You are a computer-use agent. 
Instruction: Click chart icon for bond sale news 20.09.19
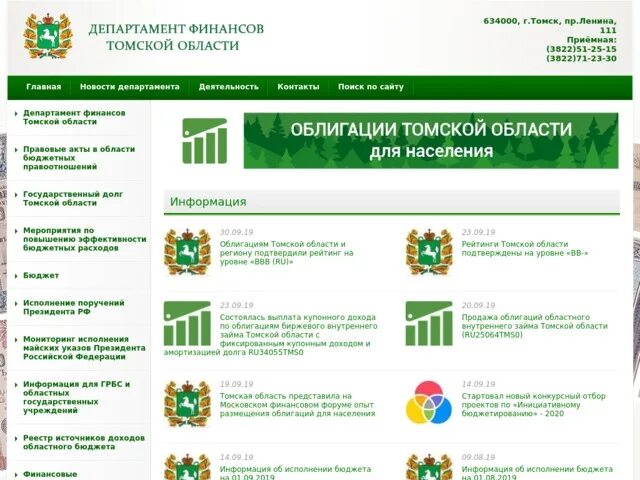pos(429,323)
